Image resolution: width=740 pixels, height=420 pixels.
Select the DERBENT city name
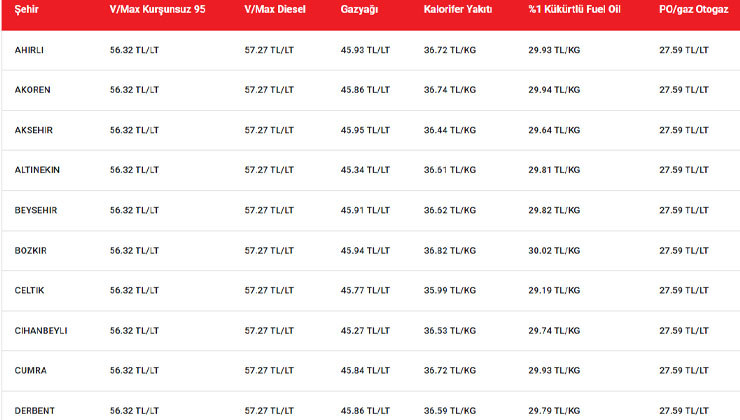[x=34, y=410]
